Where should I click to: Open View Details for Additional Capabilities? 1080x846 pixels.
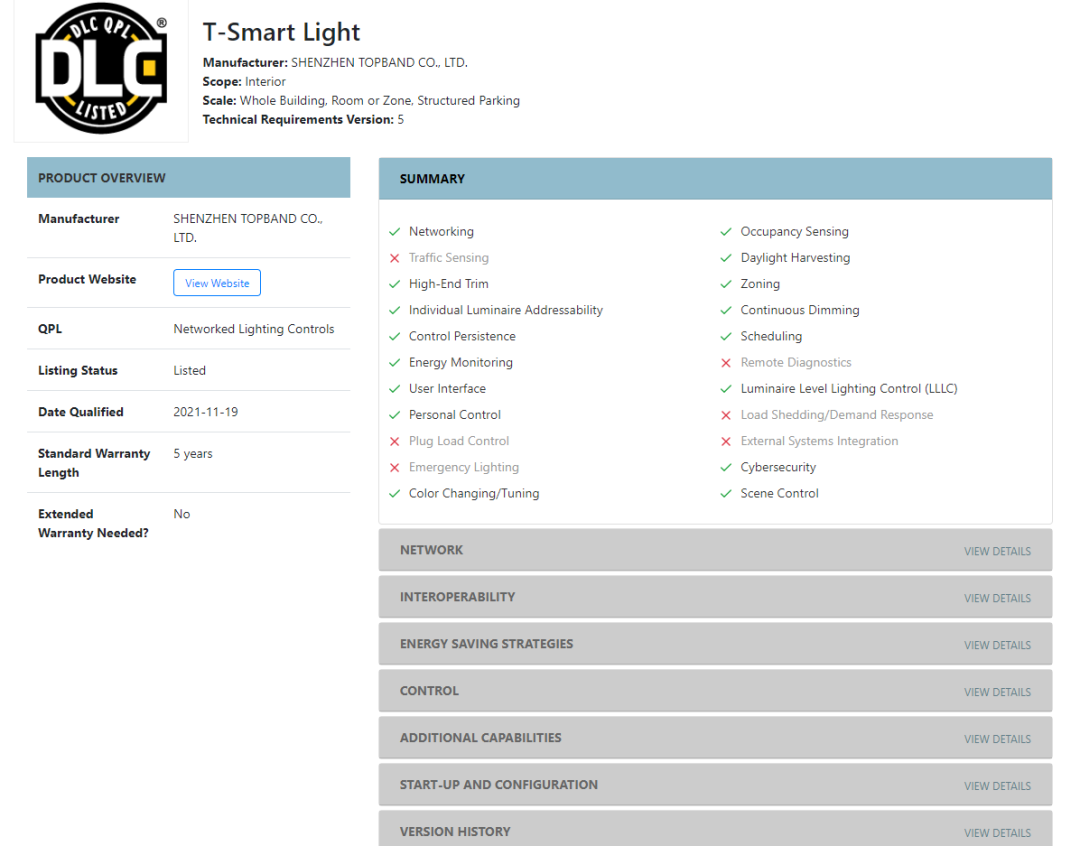996,739
